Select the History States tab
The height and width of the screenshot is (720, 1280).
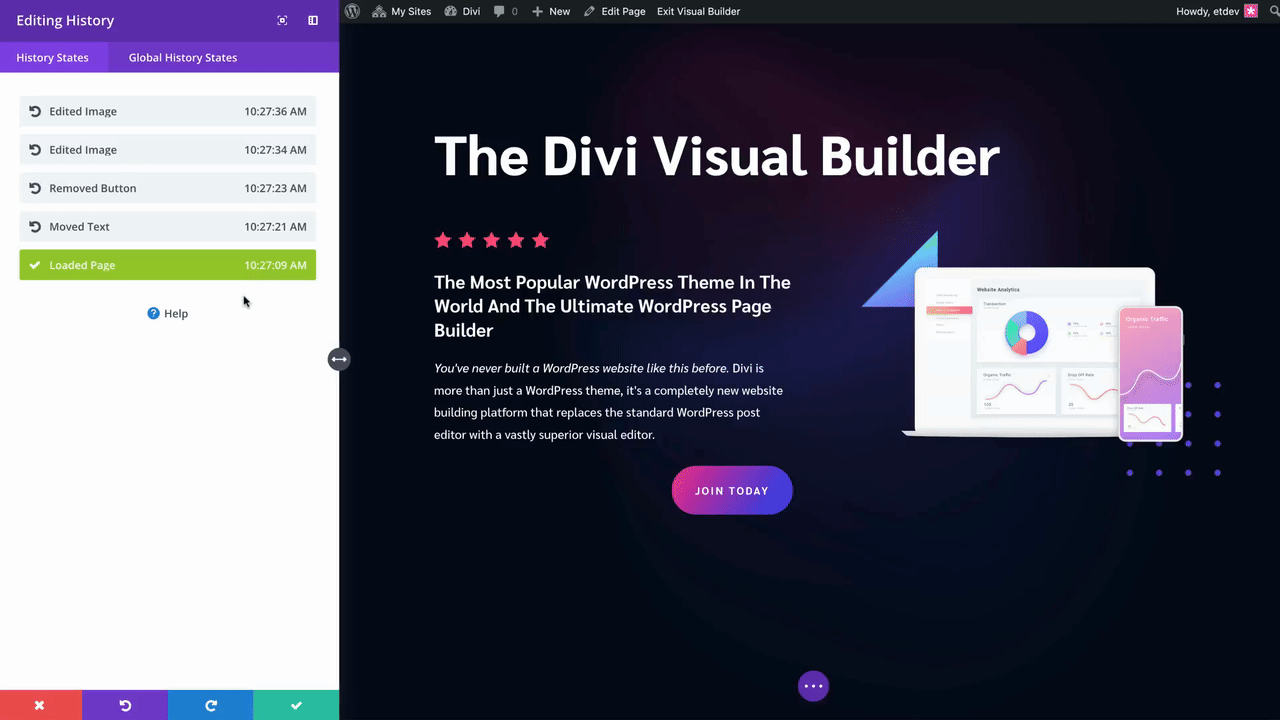(x=53, y=57)
